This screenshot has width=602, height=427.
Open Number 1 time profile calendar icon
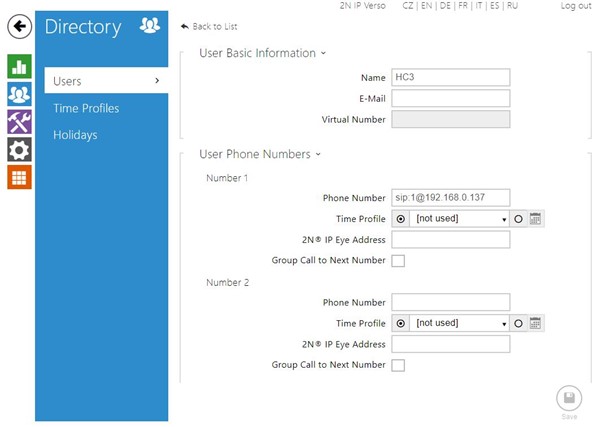535,218
